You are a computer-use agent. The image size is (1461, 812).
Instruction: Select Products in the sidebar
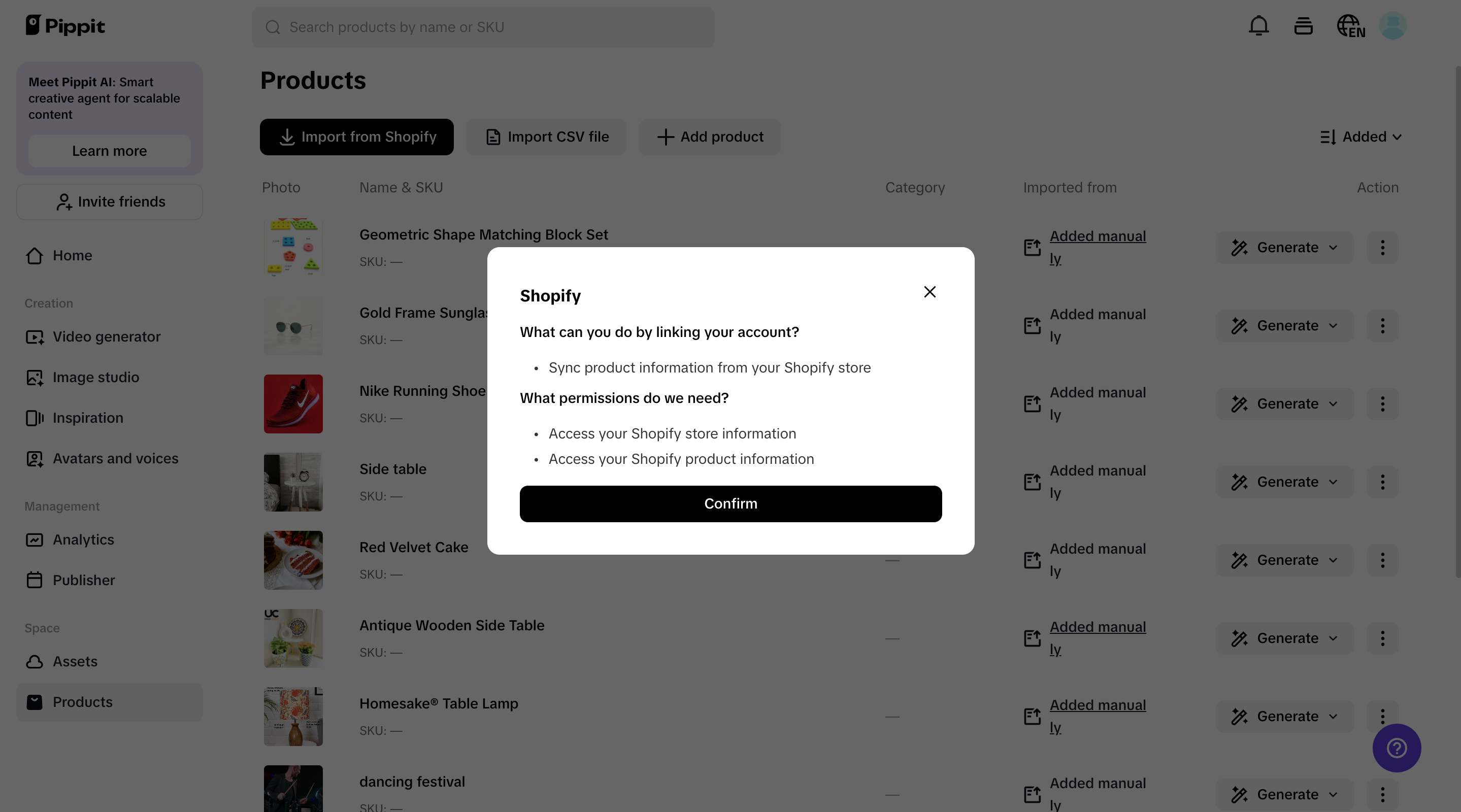[x=82, y=702]
